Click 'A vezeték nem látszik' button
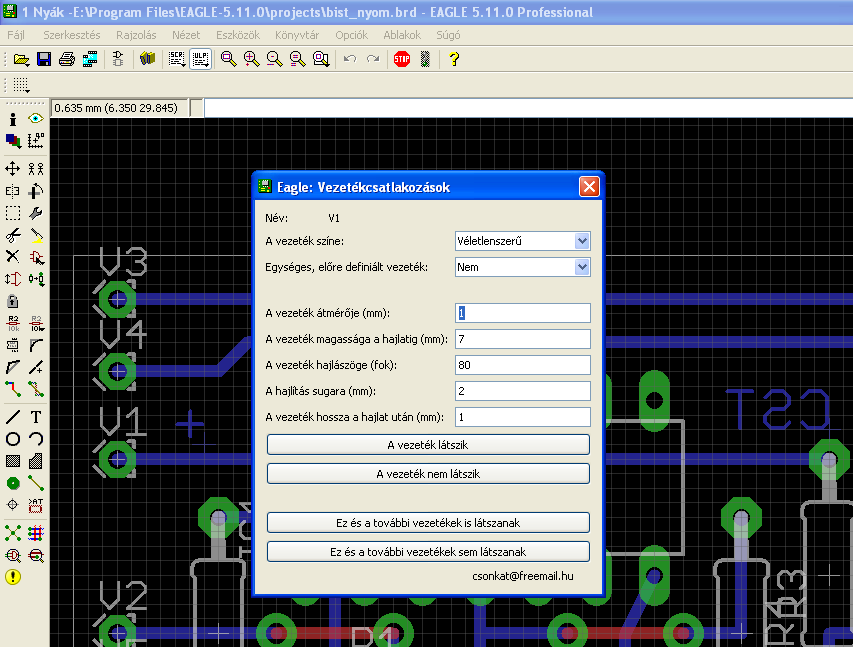Image resolution: width=853 pixels, height=647 pixels. pos(428,473)
